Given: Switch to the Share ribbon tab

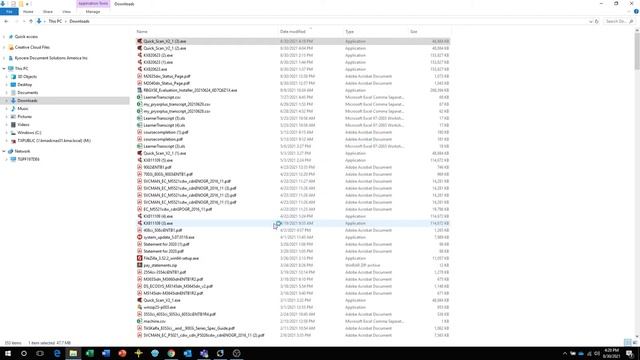Looking at the screenshot, I should pyautogui.click(x=48, y=12).
